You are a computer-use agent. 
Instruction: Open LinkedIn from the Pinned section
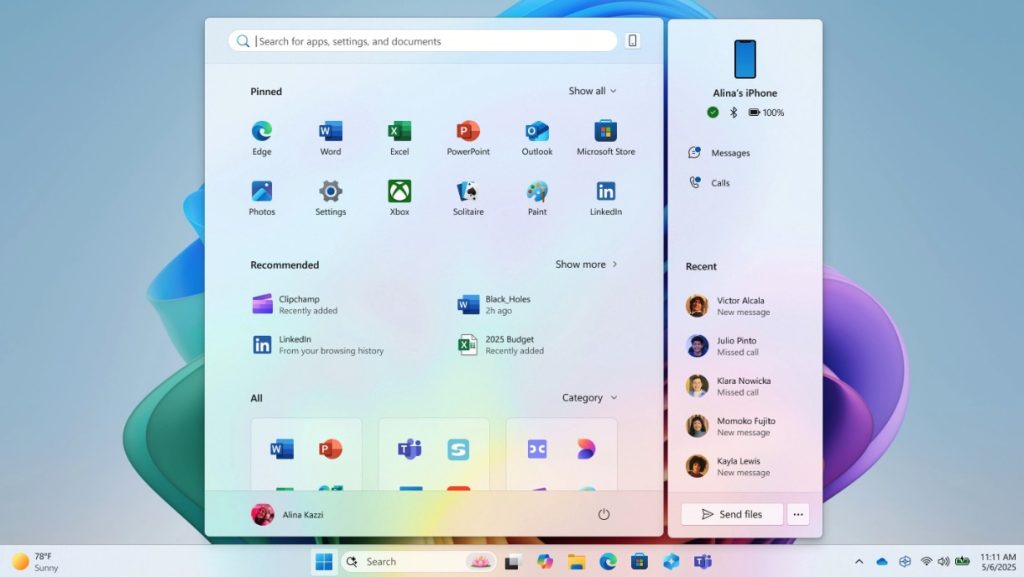pyautogui.click(x=605, y=198)
